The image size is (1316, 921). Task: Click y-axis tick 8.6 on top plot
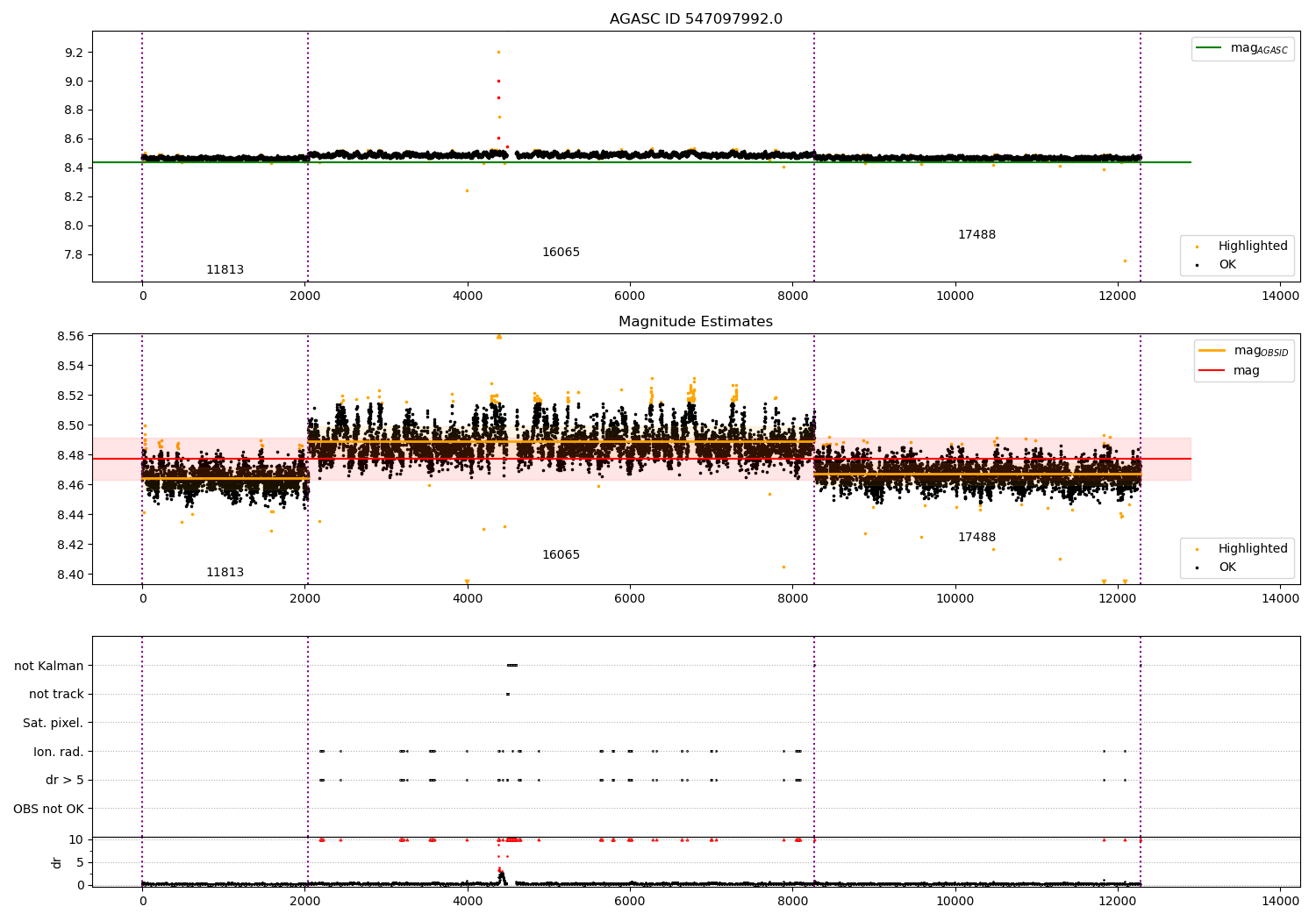coord(74,139)
